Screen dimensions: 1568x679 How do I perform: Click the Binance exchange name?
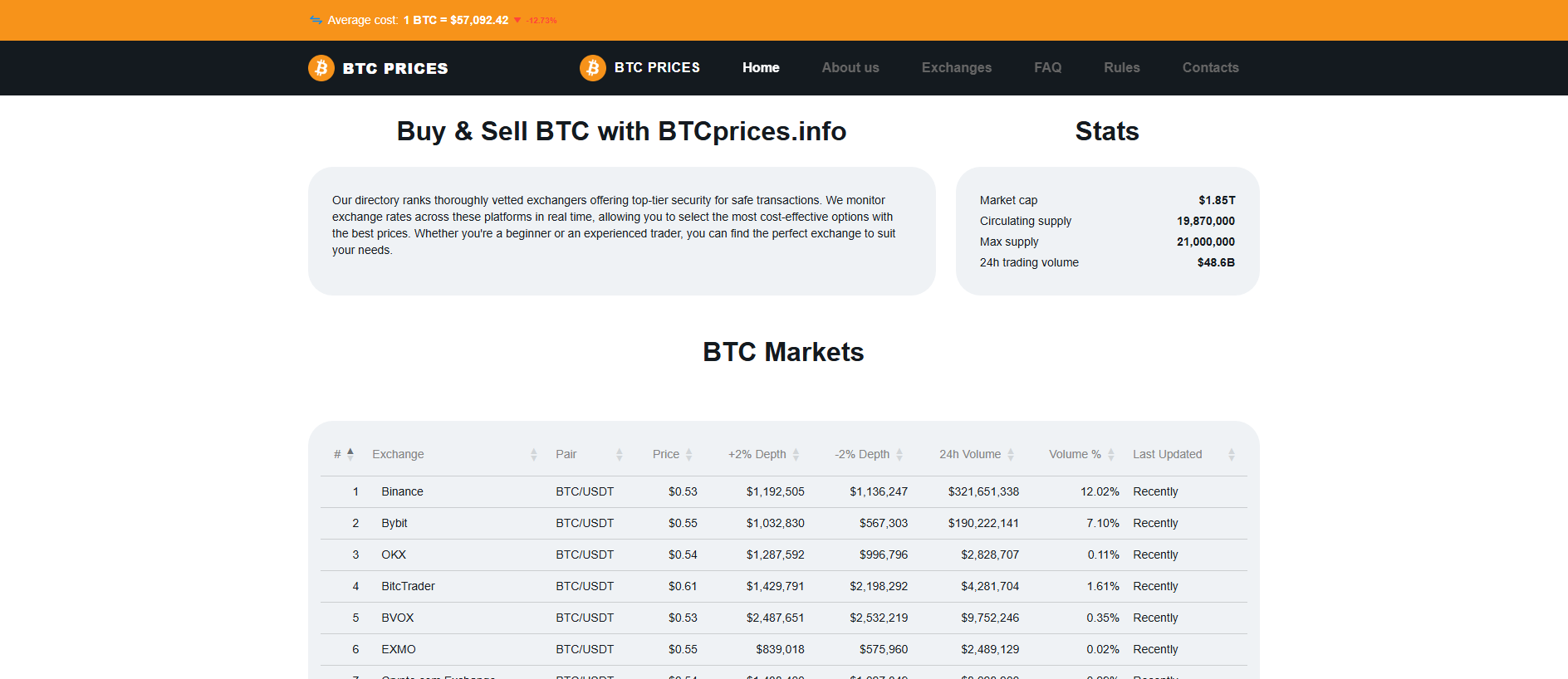click(x=402, y=491)
